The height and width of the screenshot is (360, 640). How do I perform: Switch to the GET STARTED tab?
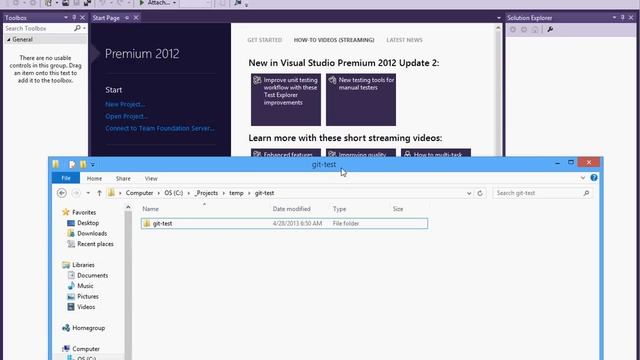[x=264, y=40]
